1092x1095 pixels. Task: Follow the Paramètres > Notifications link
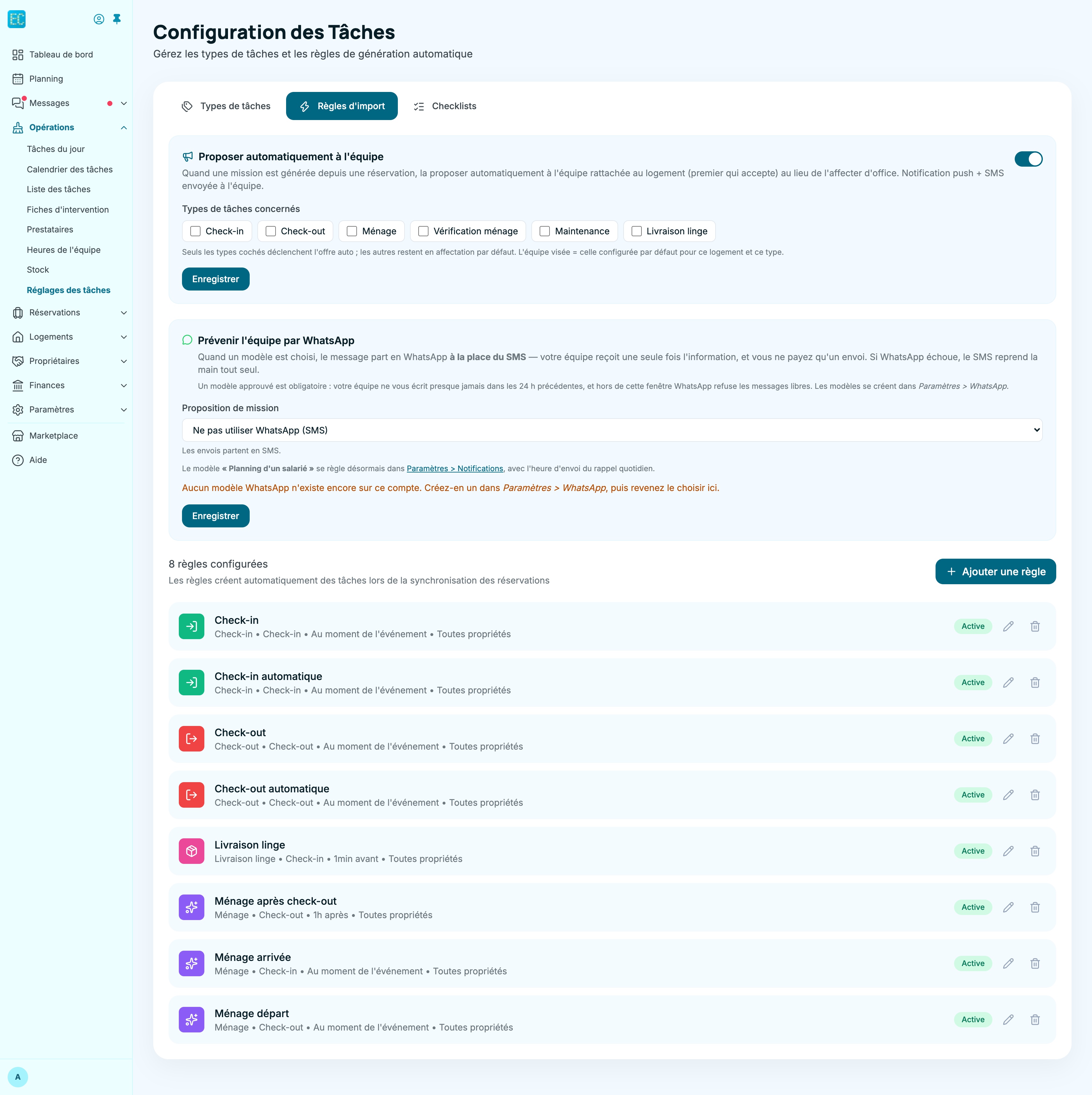tap(455, 469)
